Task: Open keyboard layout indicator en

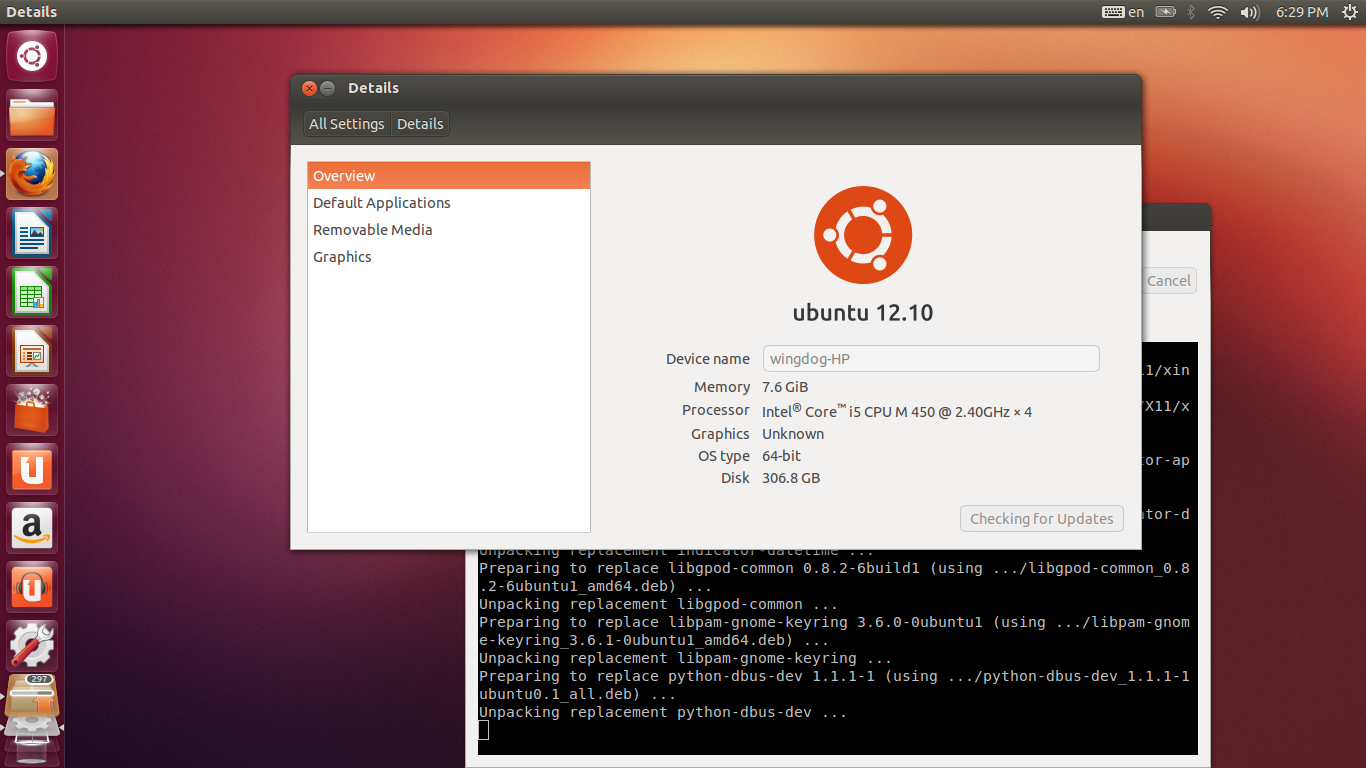Action: tap(1123, 12)
